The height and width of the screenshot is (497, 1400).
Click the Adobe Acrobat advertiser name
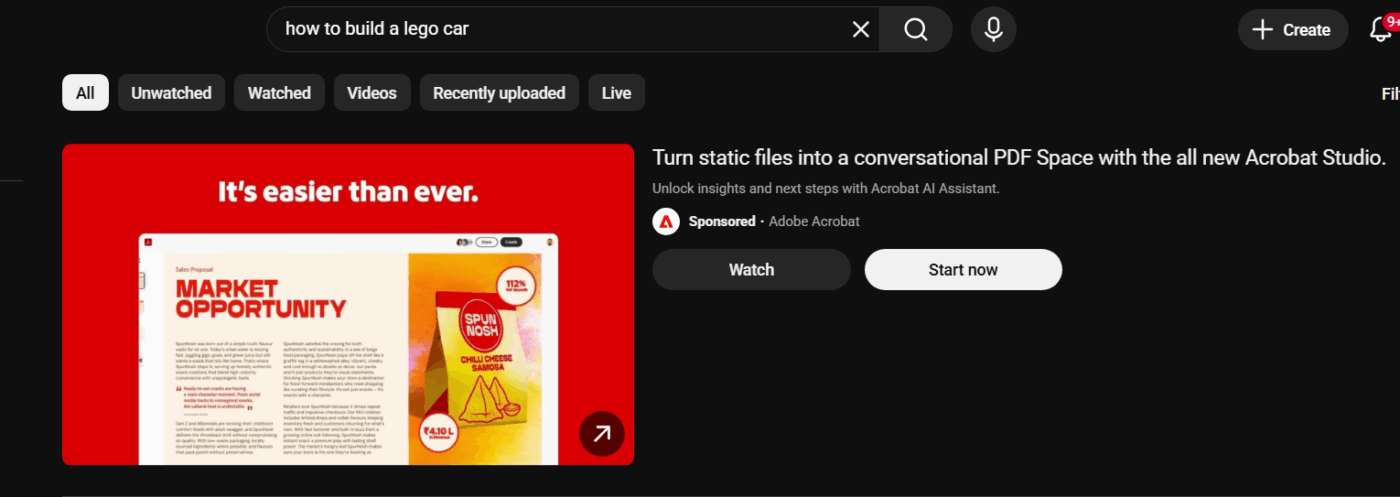coord(814,221)
